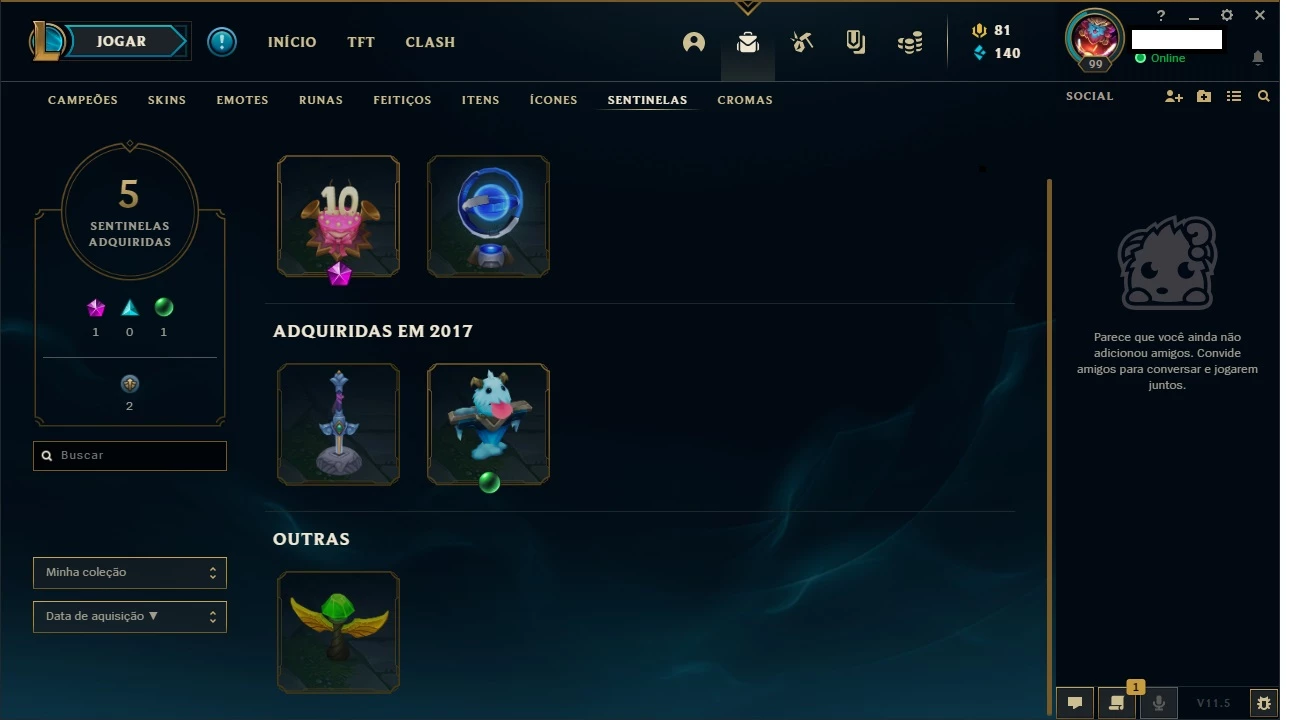Go to TFT in top navigation
This screenshot has height=720, width=1289.
point(361,42)
